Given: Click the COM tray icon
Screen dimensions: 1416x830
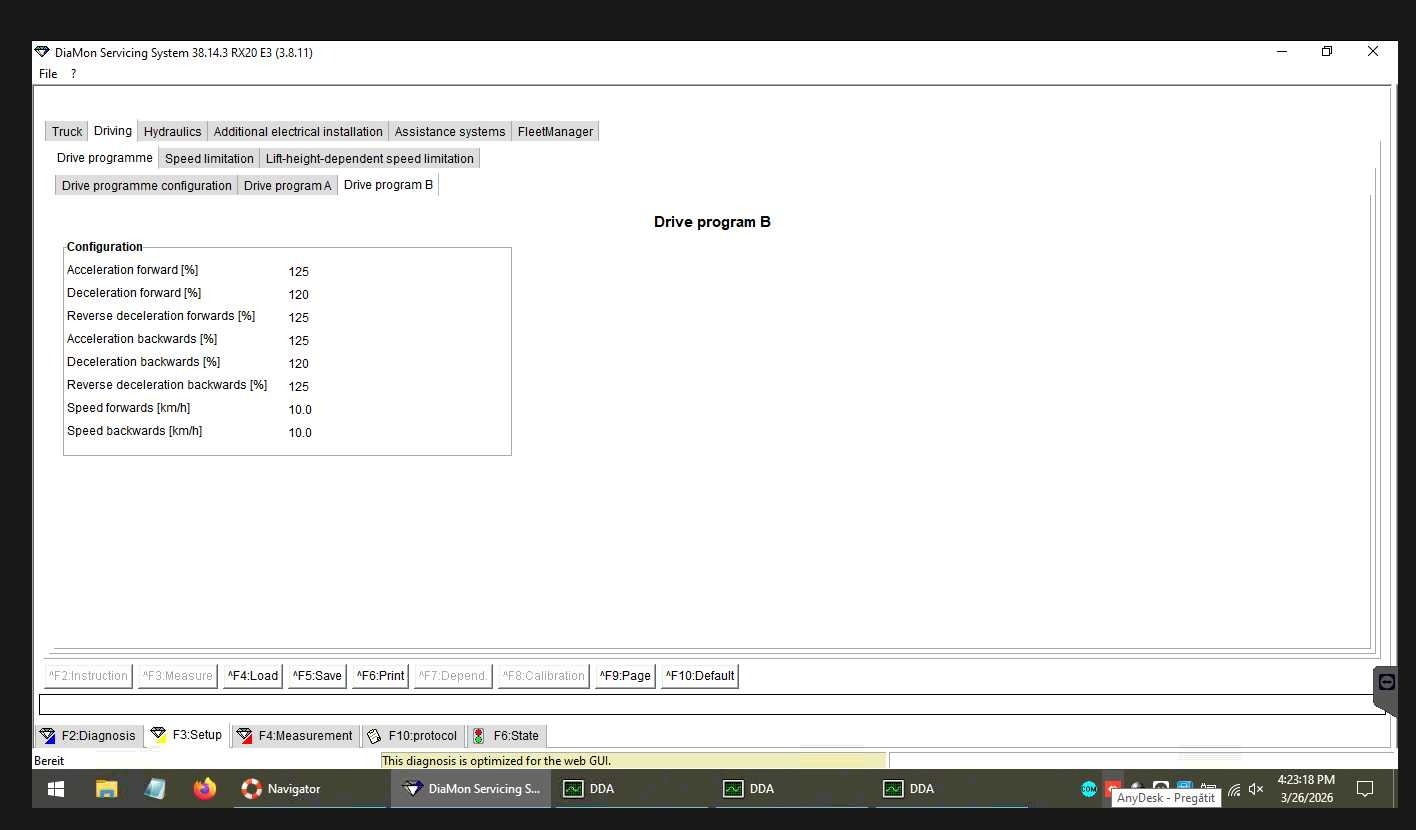Looking at the screenshot, I should click(x=1089, y=789).
